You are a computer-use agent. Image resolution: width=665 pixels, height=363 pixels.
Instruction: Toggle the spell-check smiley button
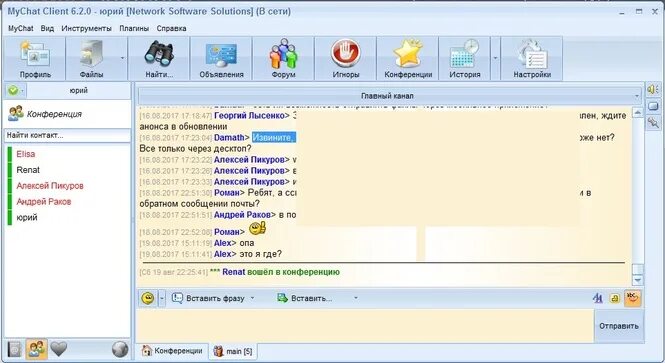point(632,298)
